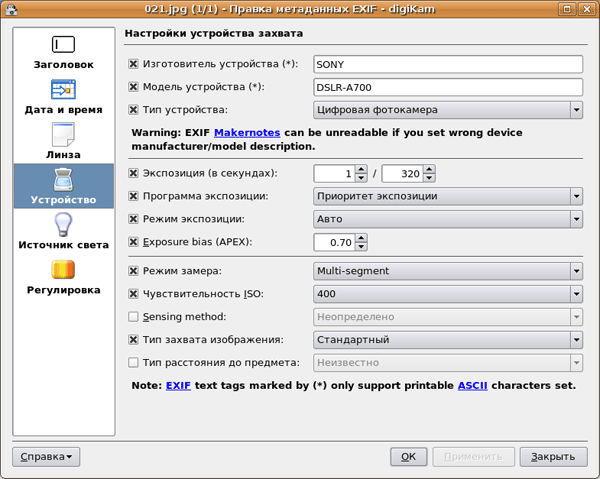Click the digiKam window title icon
Image resolution: width=600 pixels, height=479 pixels.
(11, 9)
